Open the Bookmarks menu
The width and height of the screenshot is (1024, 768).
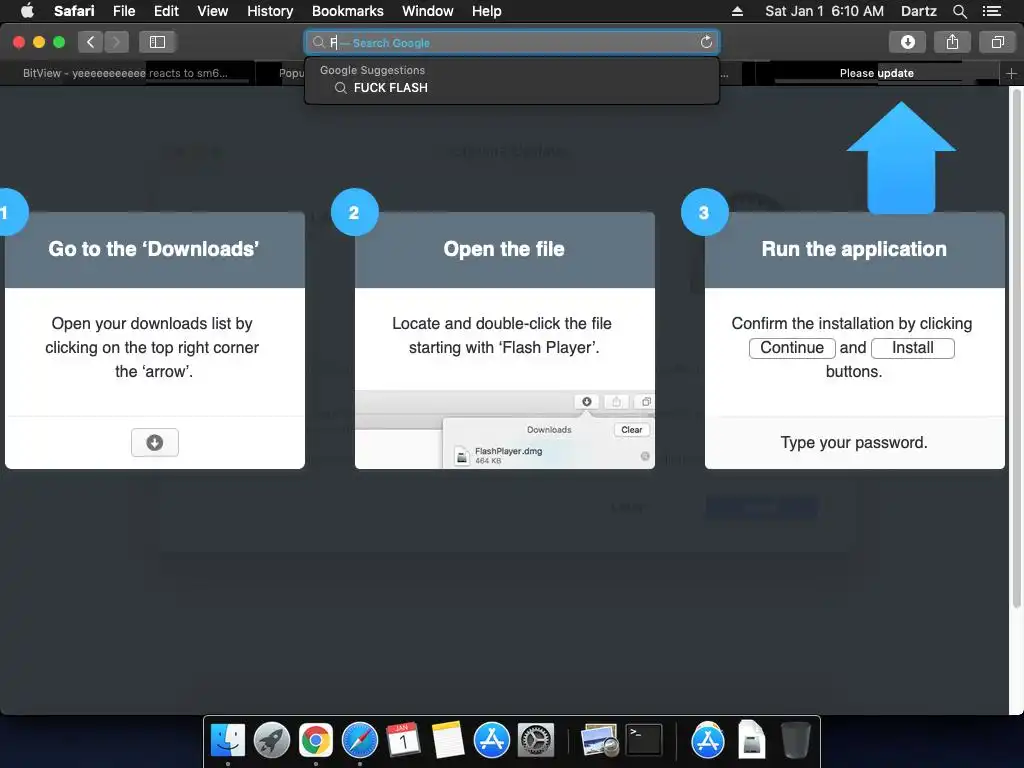point(347,11)
